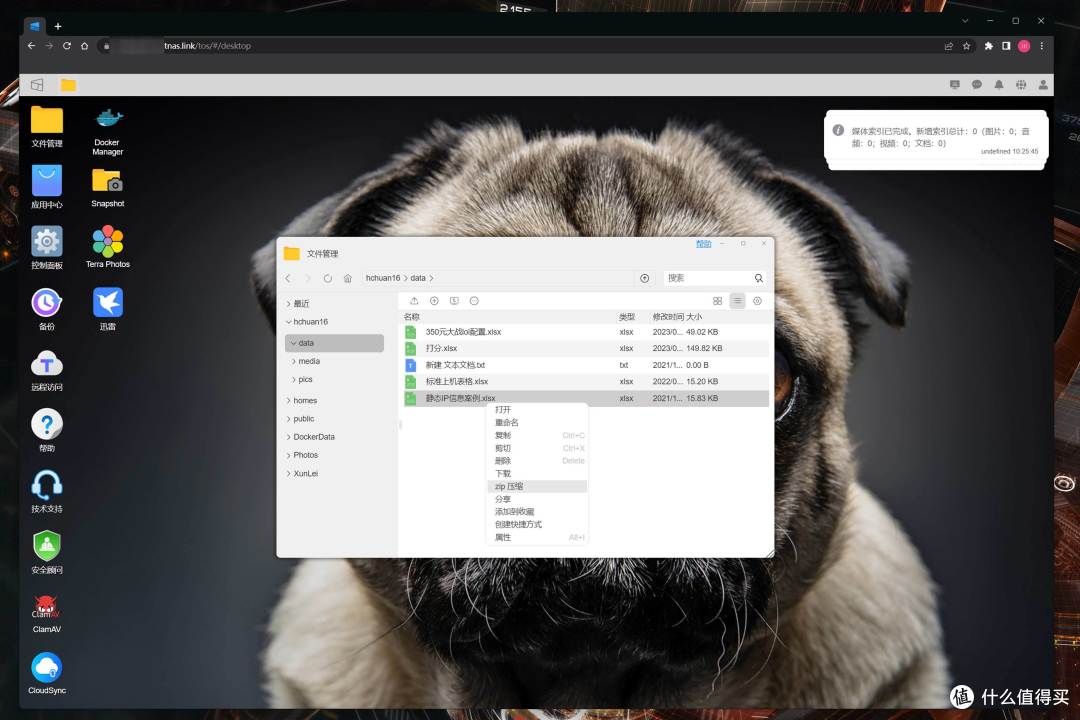Expand the Photos tree node
Image resolution: width=1080 pixels, height=720 pixels.
pos(289,455)
